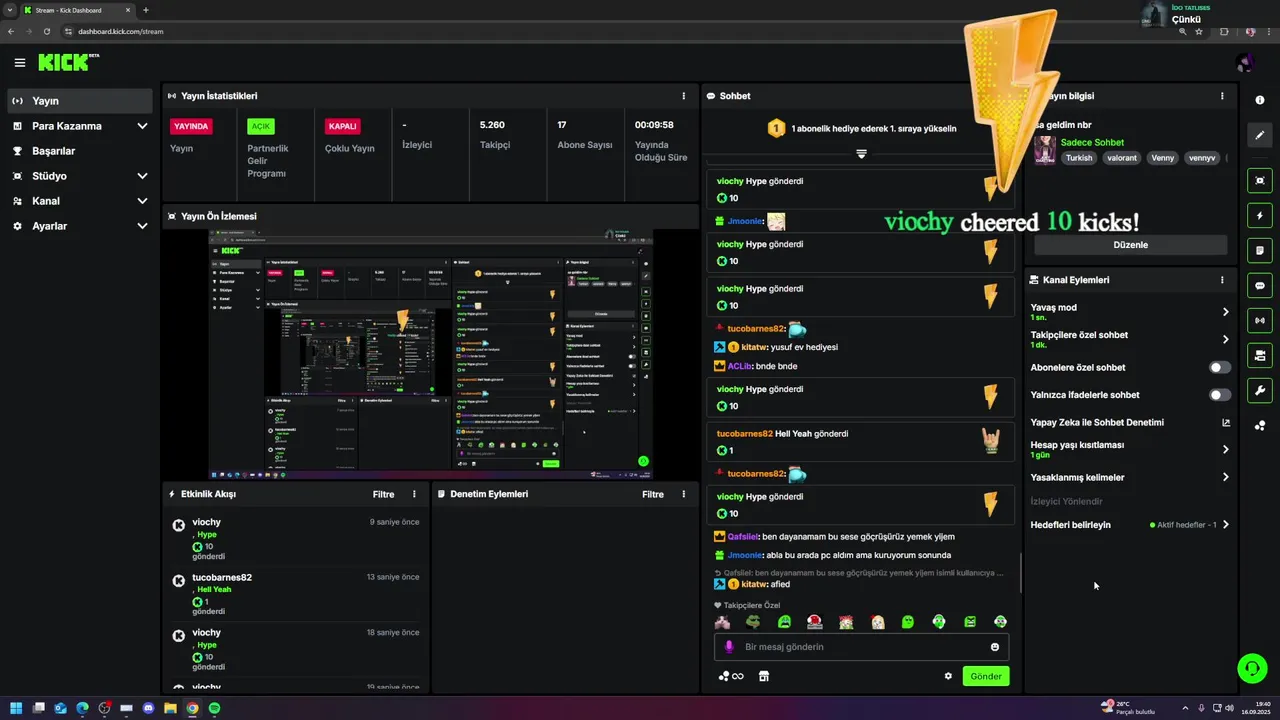Screen dimensions: 1280x720
Task: Open Yayın bilgisi three-dot menu
Action: click(1222, 96)
